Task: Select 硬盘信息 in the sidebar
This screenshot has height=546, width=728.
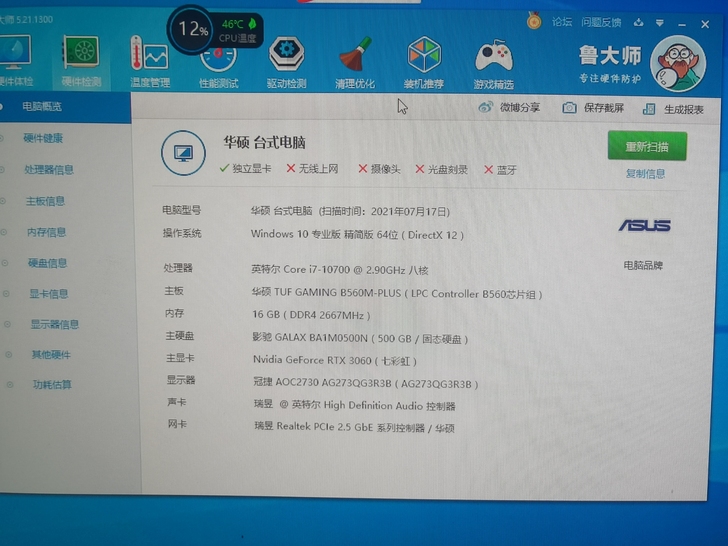Action: [47, 263]
